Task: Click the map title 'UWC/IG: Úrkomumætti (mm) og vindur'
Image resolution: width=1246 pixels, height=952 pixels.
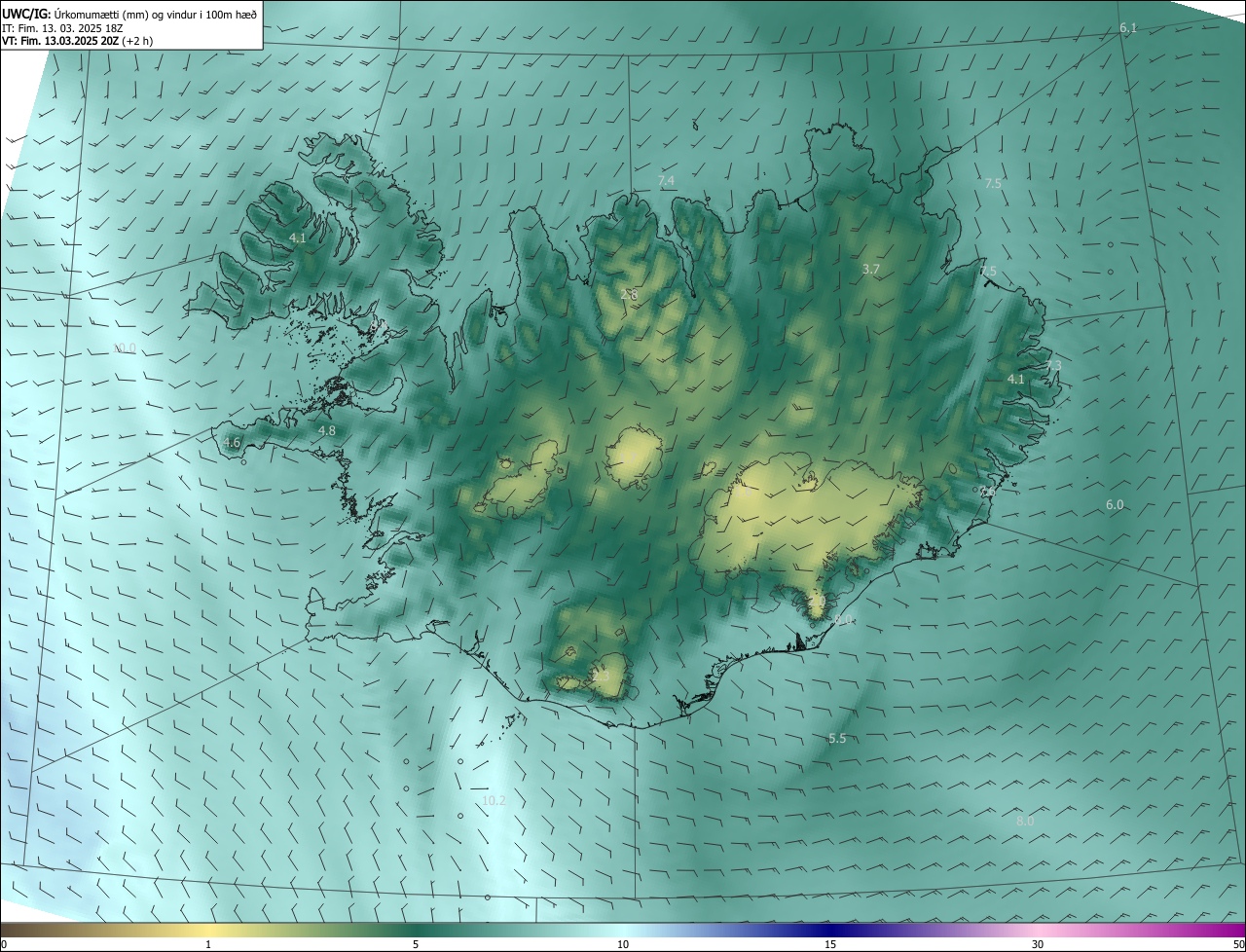Action: click(x=129, y=14)
